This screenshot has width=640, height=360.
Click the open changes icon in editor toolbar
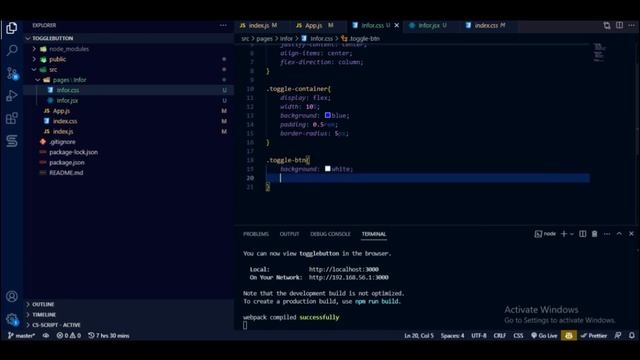tap(607, 25)
